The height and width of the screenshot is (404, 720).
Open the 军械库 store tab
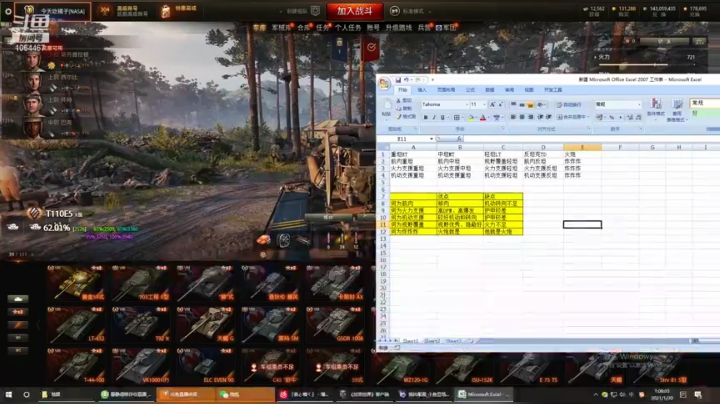tap(281, 28)
